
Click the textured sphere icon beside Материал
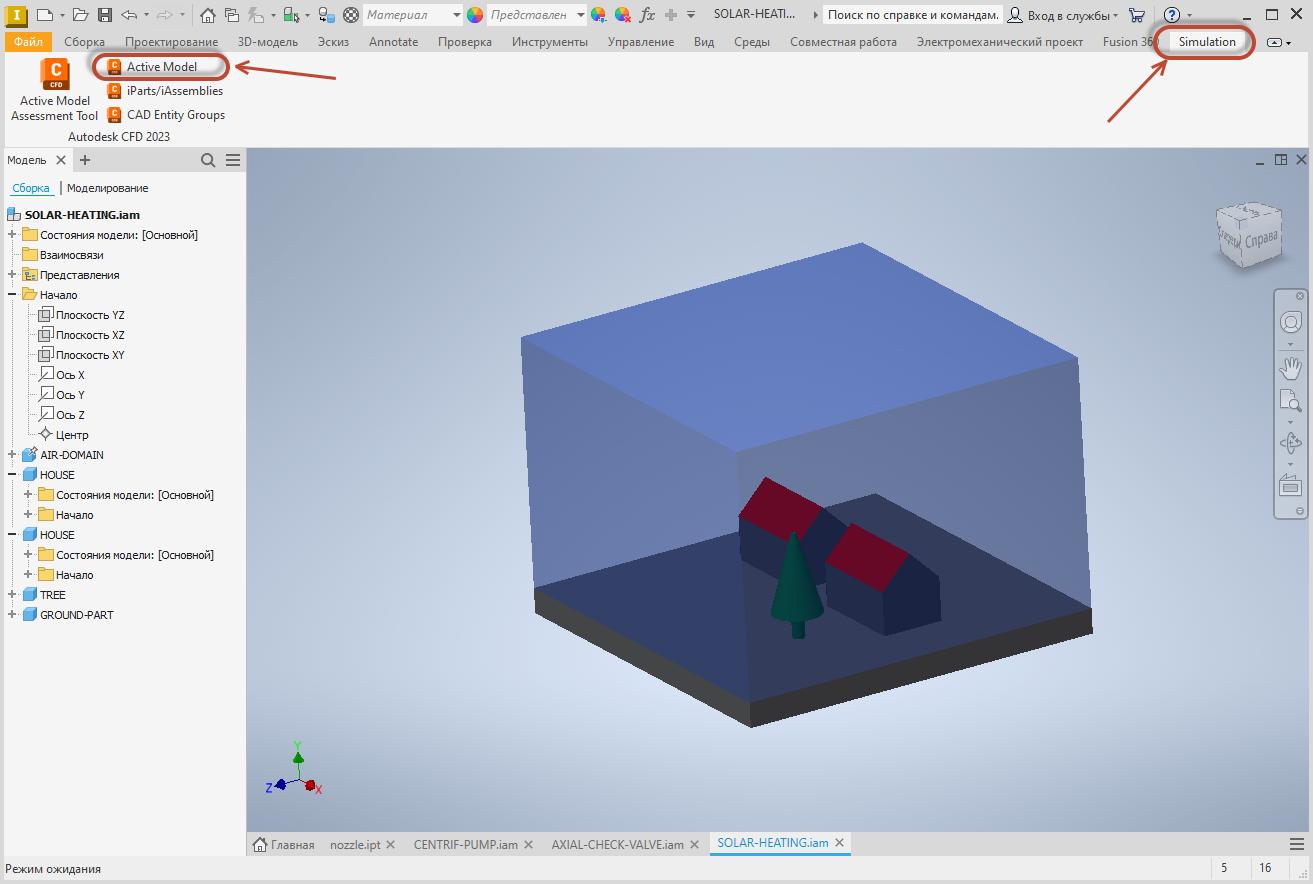coord(351,15)
